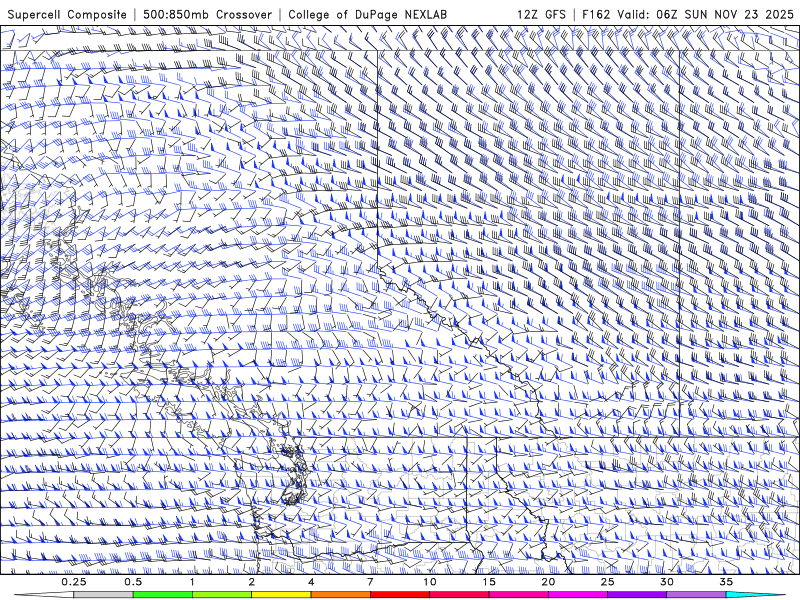Click the 10 scale label
800x600 pixels.
[x=430, y=582]
